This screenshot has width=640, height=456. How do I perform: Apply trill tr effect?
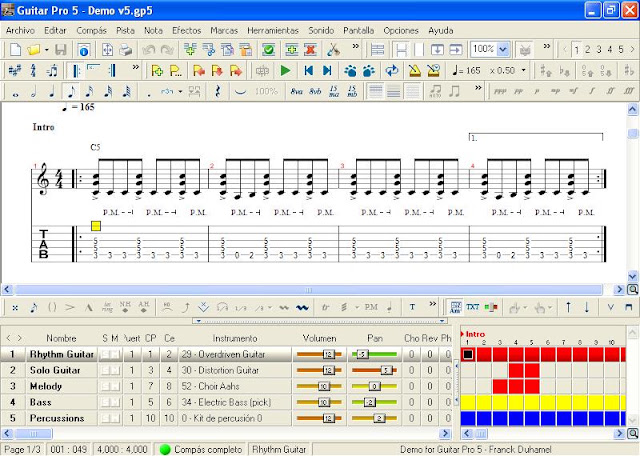tap(325, 307)
